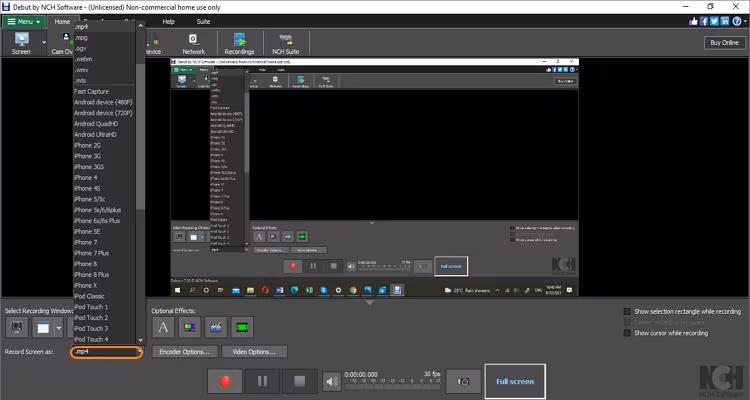The width and height of the screenshot is (750, 400).
Task: Open the Network camera source
Action: coord(193,43)
